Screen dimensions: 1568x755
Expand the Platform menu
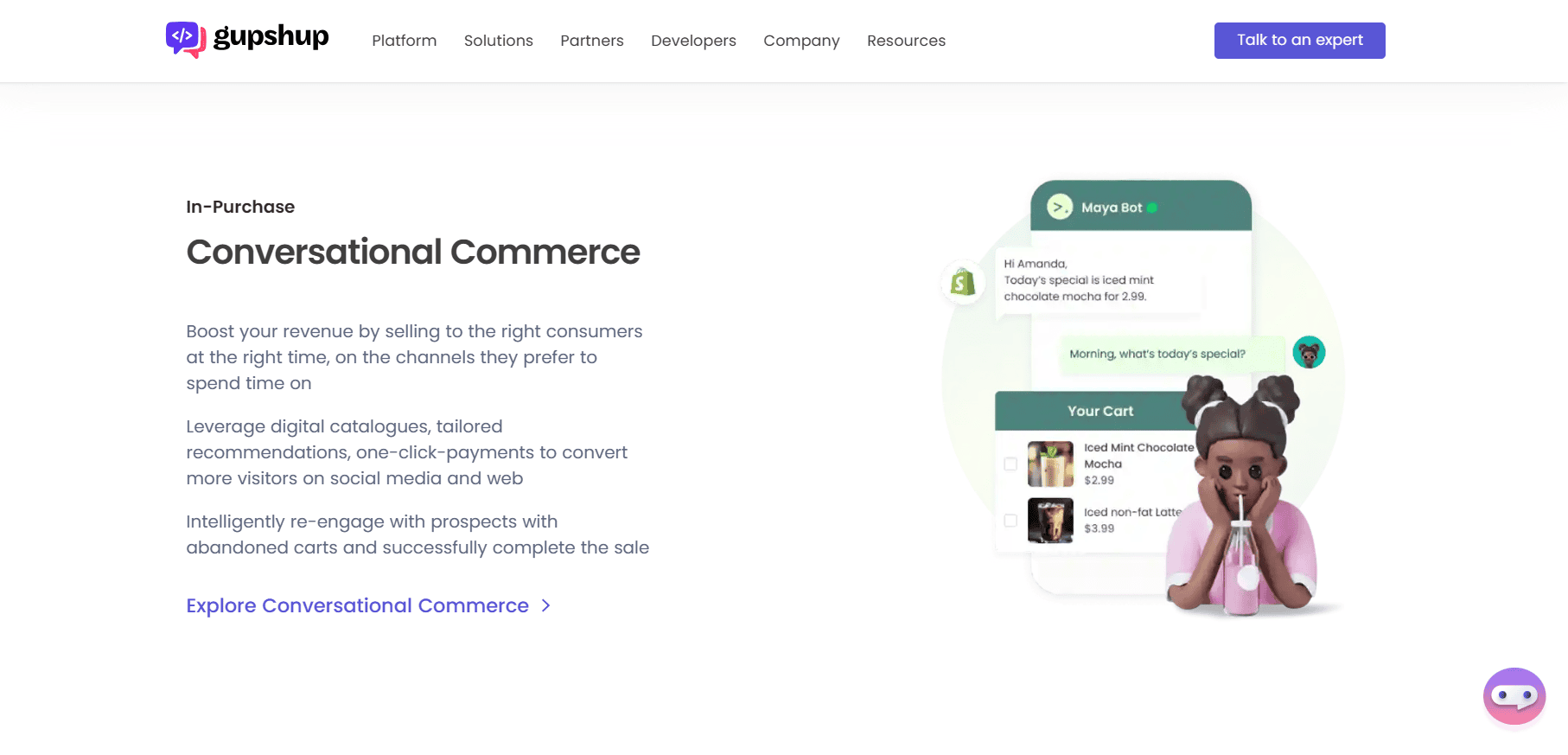pos(404,41)
